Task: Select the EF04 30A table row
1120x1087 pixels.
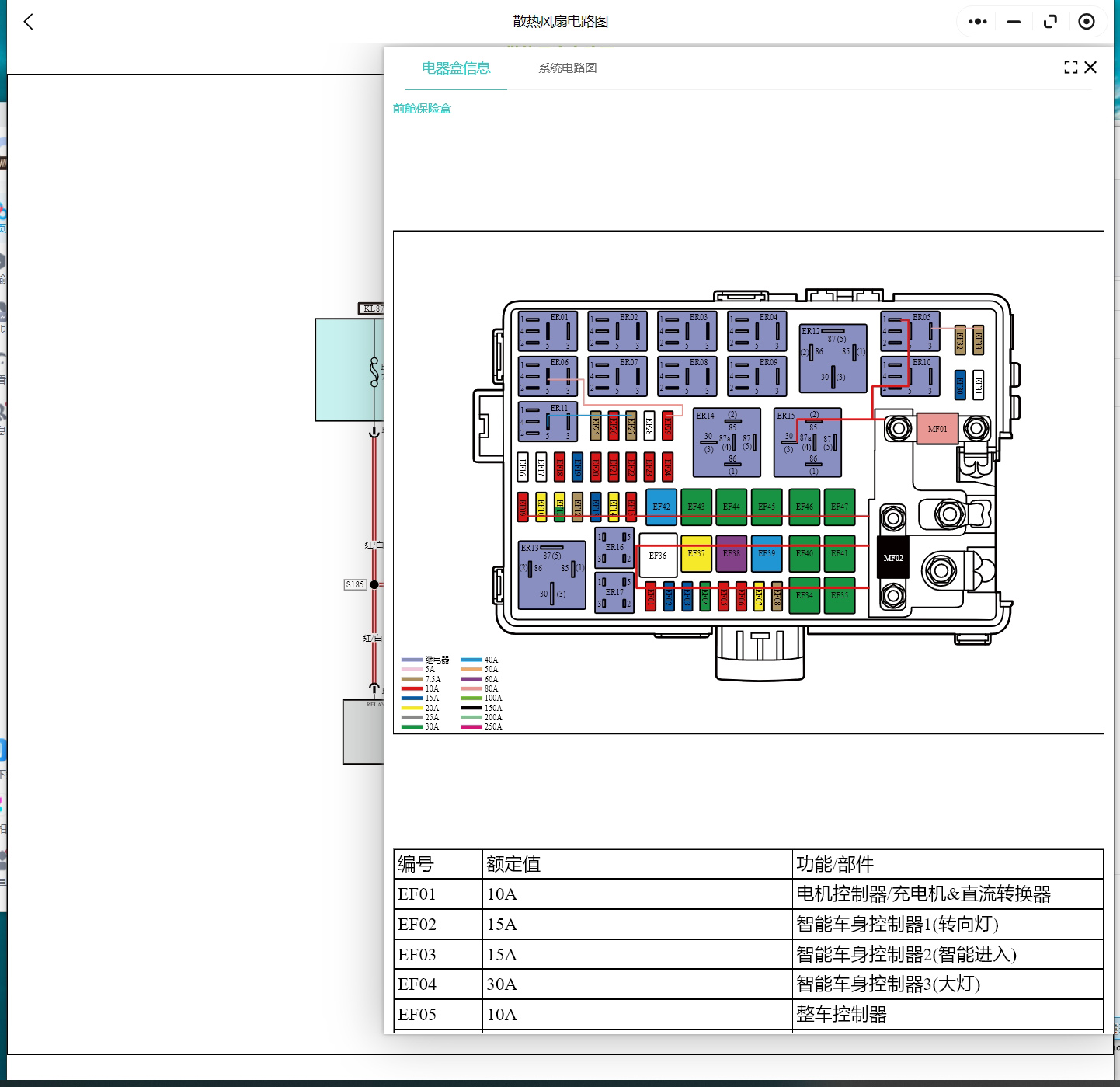Action: (748, 984)
